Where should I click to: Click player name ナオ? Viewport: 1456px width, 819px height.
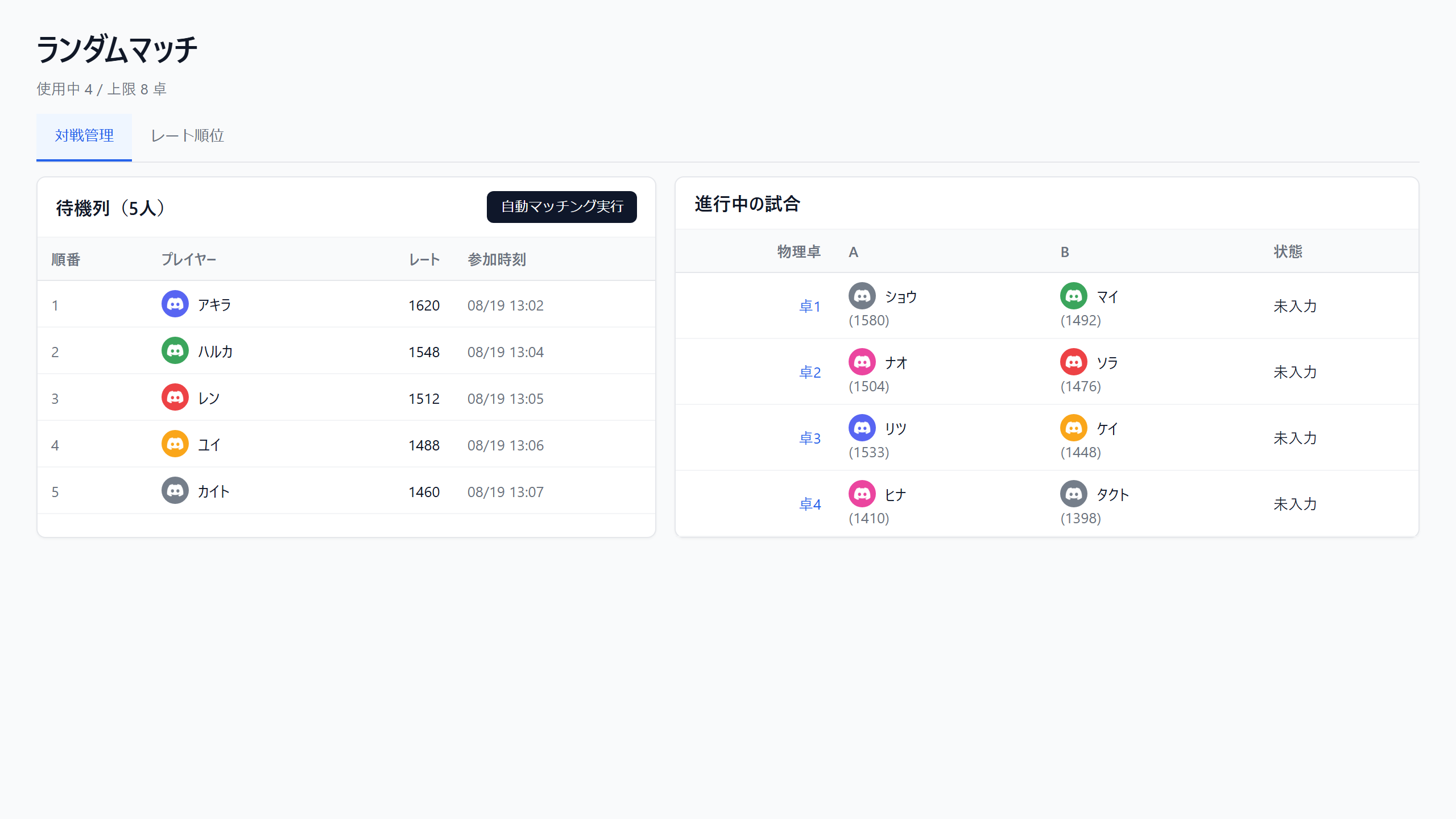[896, 363]
